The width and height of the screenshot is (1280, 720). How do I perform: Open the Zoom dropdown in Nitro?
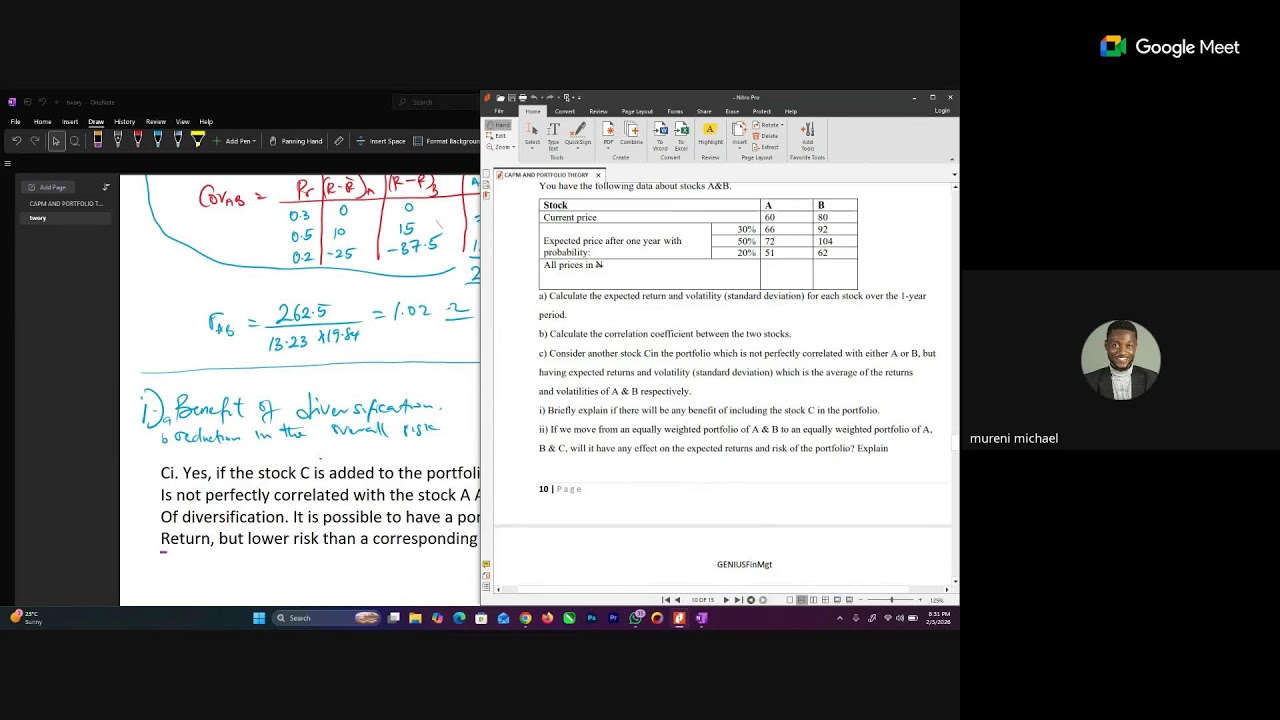500,147
